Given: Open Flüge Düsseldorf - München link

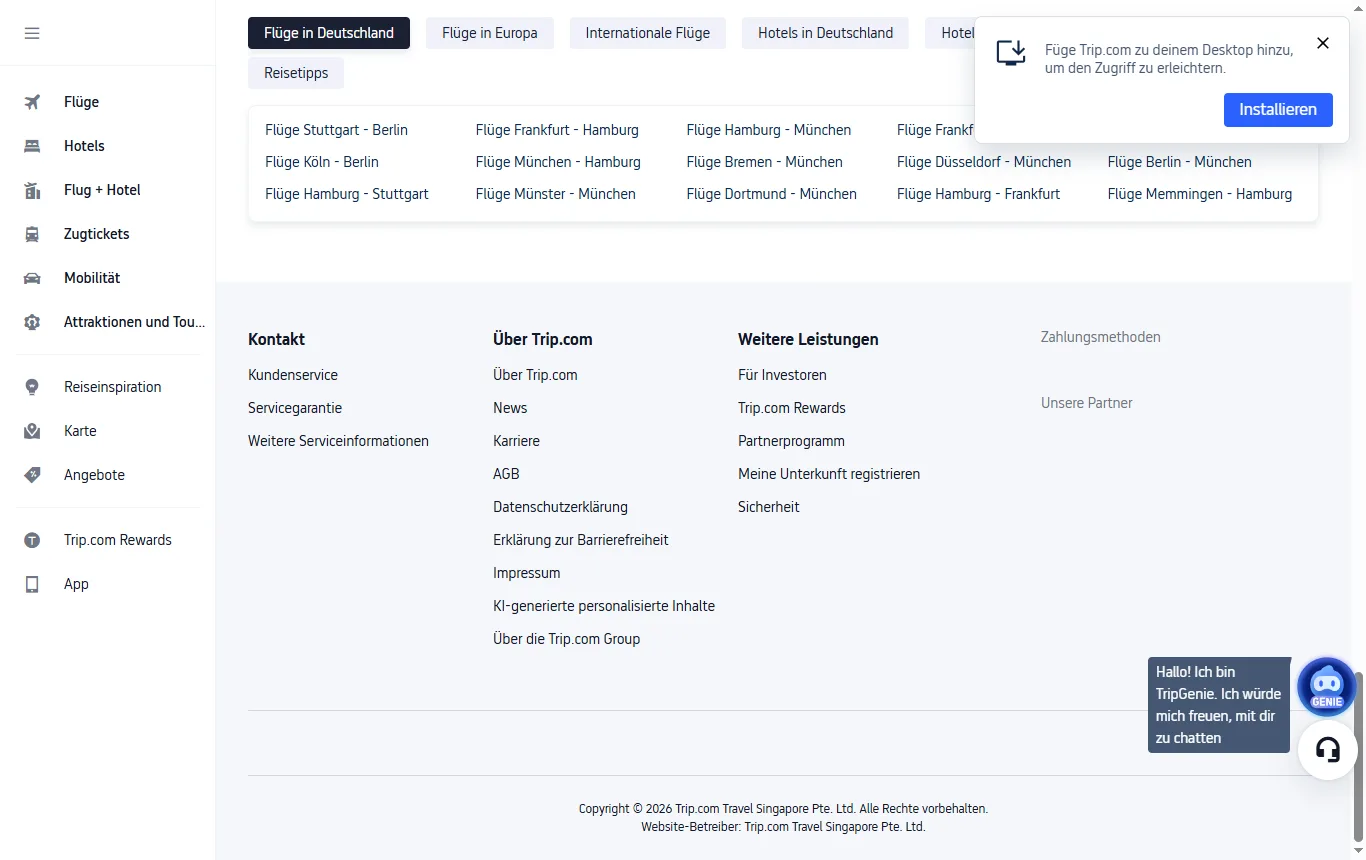Looking at the screenshot, I should coord(984,162).
